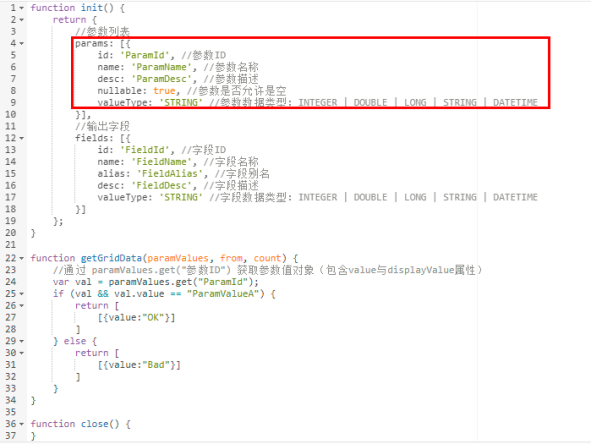Image resolution: width=591 pixels, height=444 pixels.
Task: Collapse the return block fold arrow on line 2
Action: pyautogui.click(x=21, y=20)
